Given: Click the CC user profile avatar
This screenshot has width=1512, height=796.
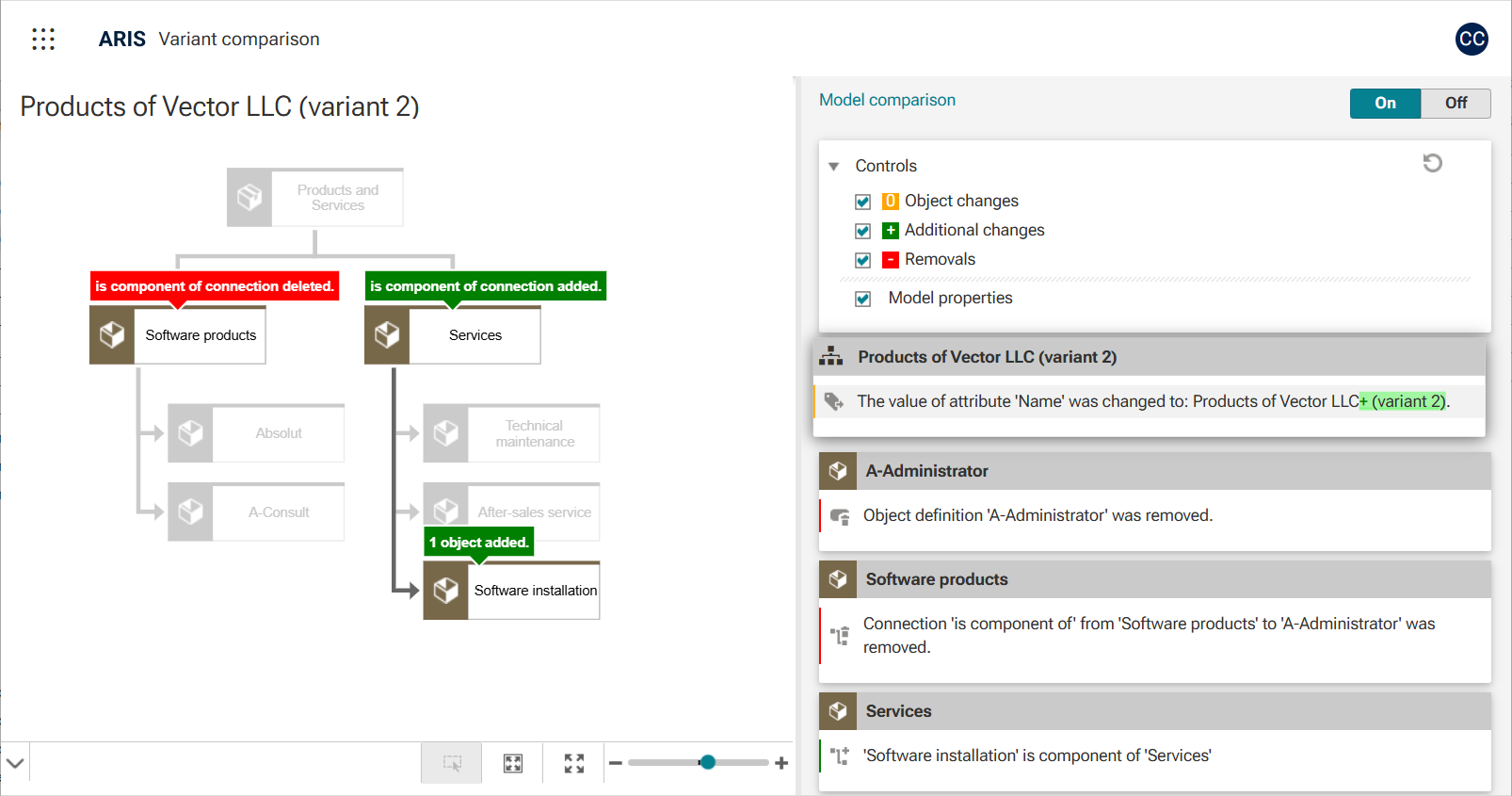Looking at the screenshot, I should [1471, 39].
